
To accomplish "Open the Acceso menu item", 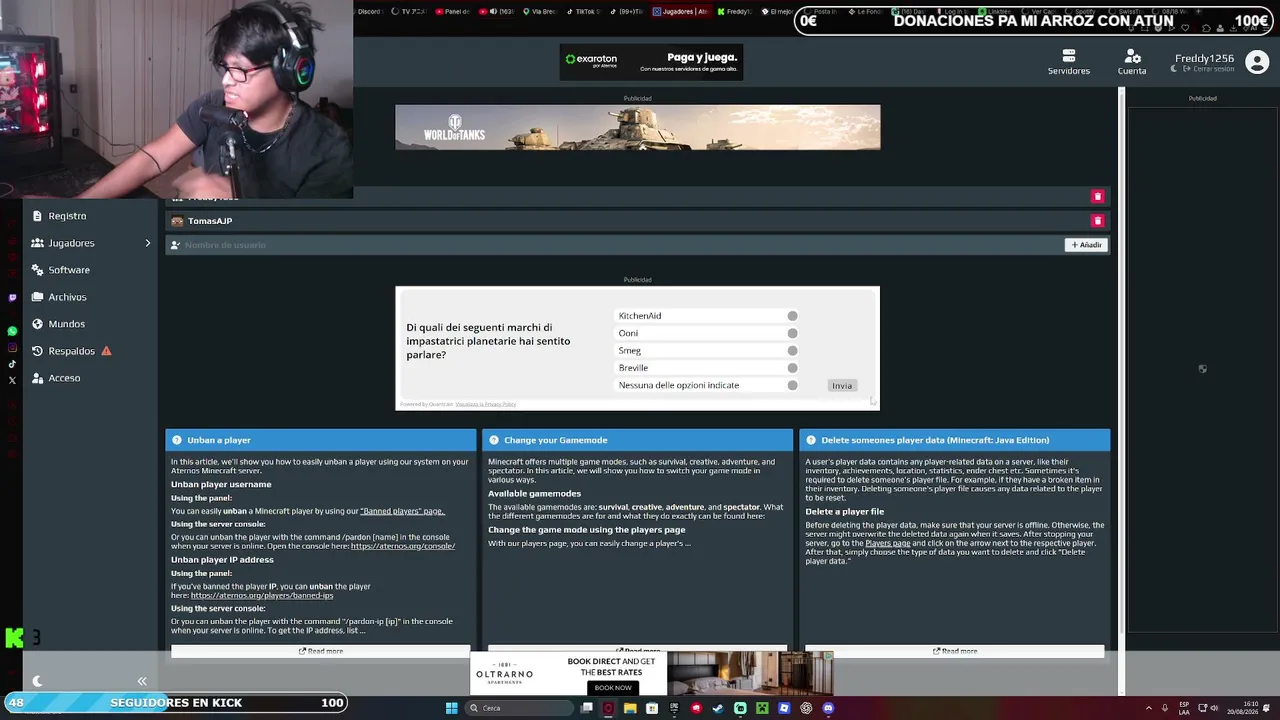I will [x=64, y=378].
